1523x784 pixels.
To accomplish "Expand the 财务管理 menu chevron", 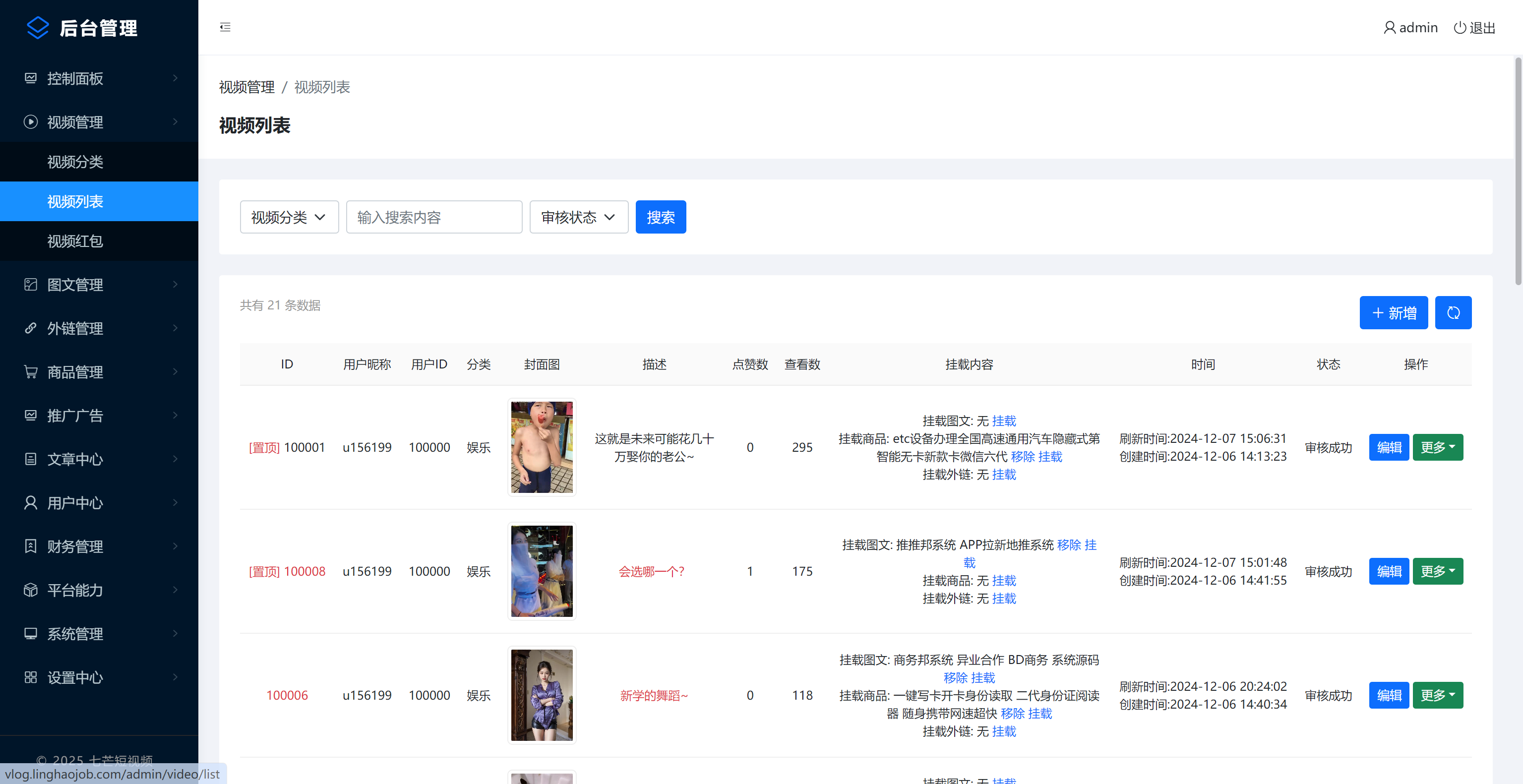I will 175,546.
